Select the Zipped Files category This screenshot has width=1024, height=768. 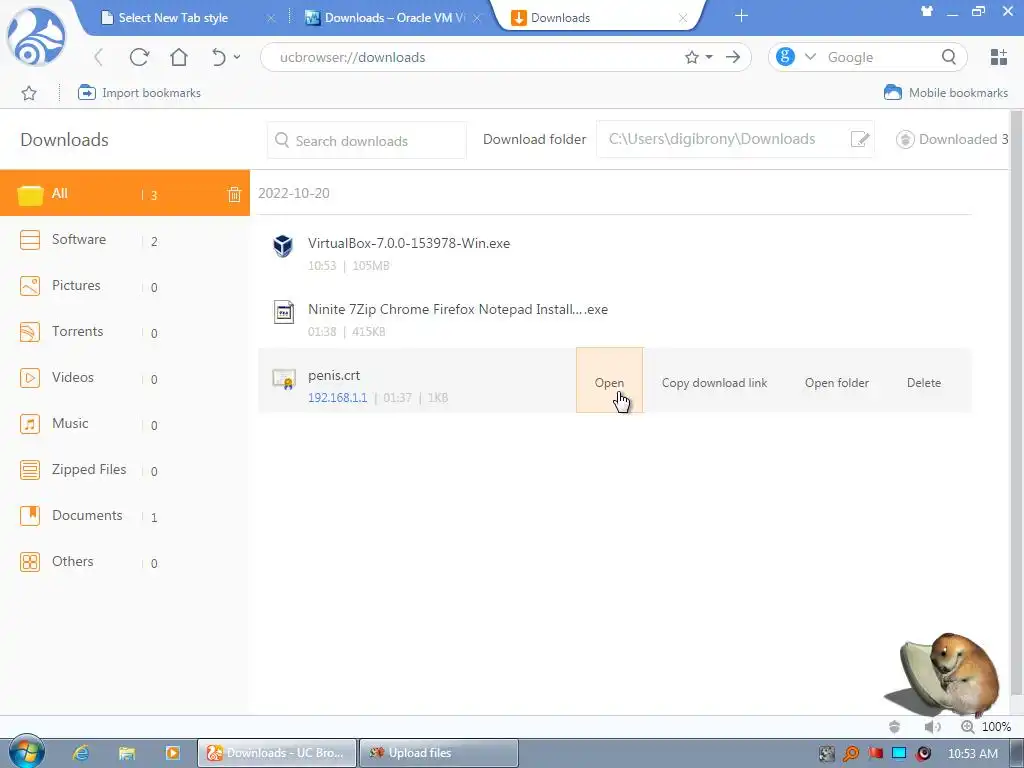[125, 470]
